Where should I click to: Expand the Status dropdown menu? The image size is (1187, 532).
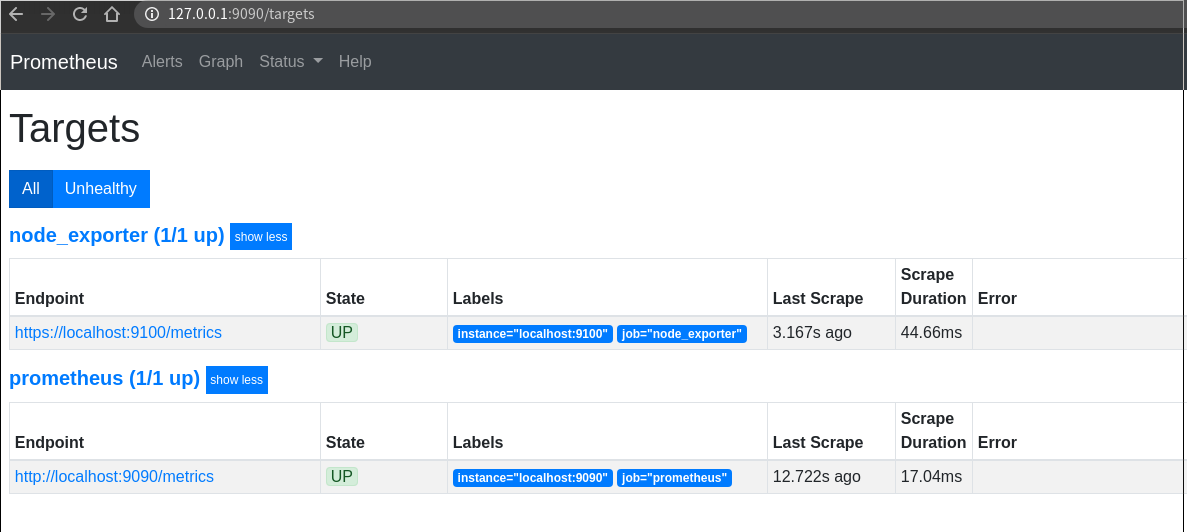290,62
